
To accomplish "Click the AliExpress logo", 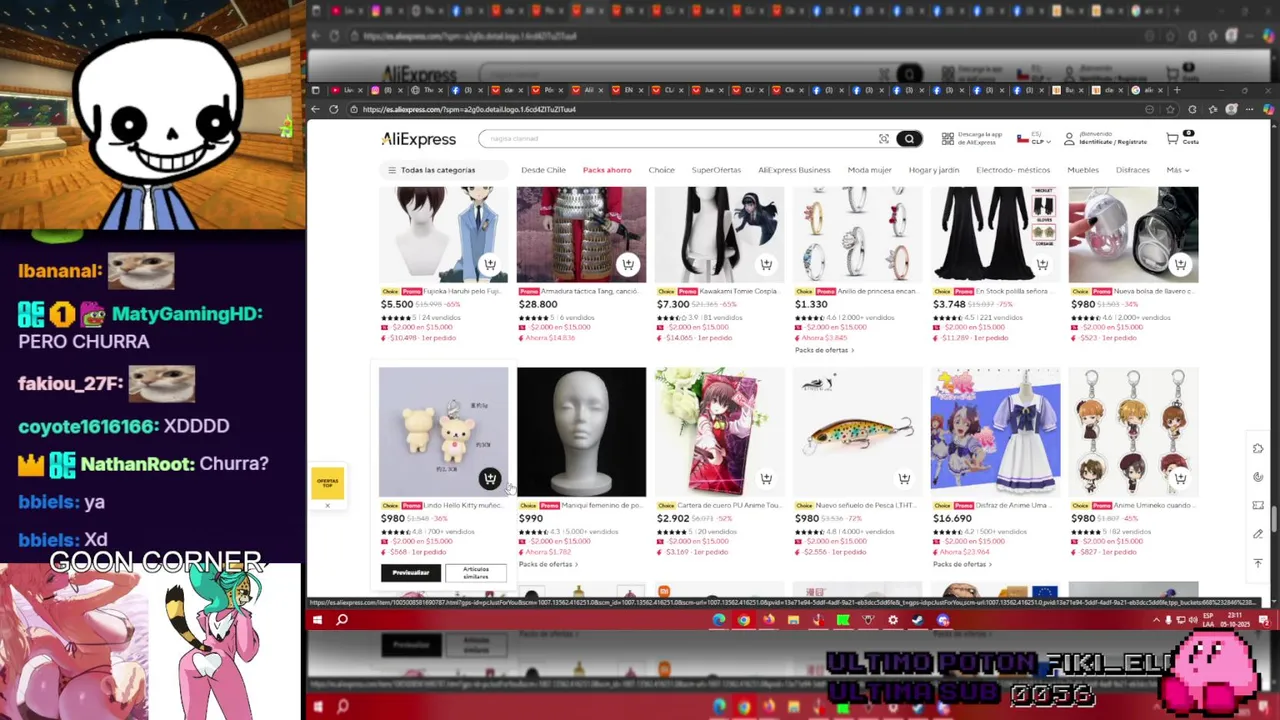I will 418,139.
